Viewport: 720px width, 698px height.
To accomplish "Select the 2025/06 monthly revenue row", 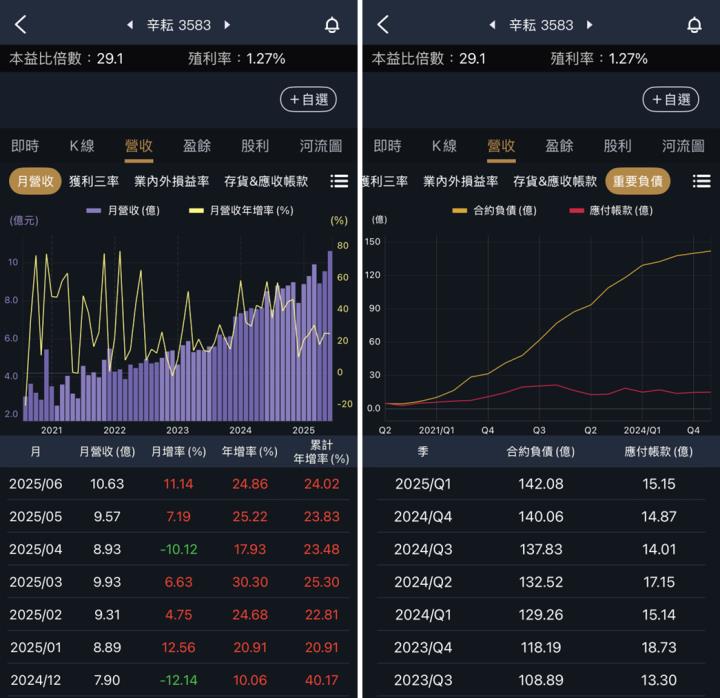I will tap(180, 484).
